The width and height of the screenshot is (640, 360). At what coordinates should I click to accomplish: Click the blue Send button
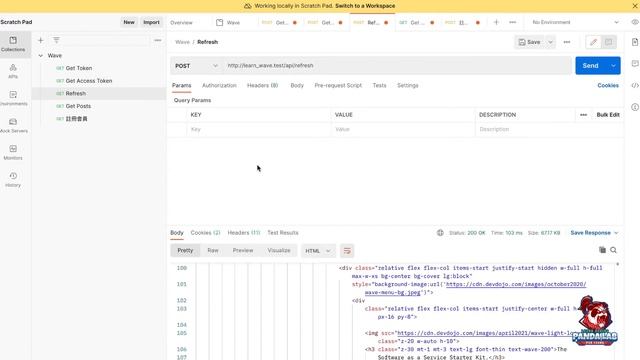591,66
